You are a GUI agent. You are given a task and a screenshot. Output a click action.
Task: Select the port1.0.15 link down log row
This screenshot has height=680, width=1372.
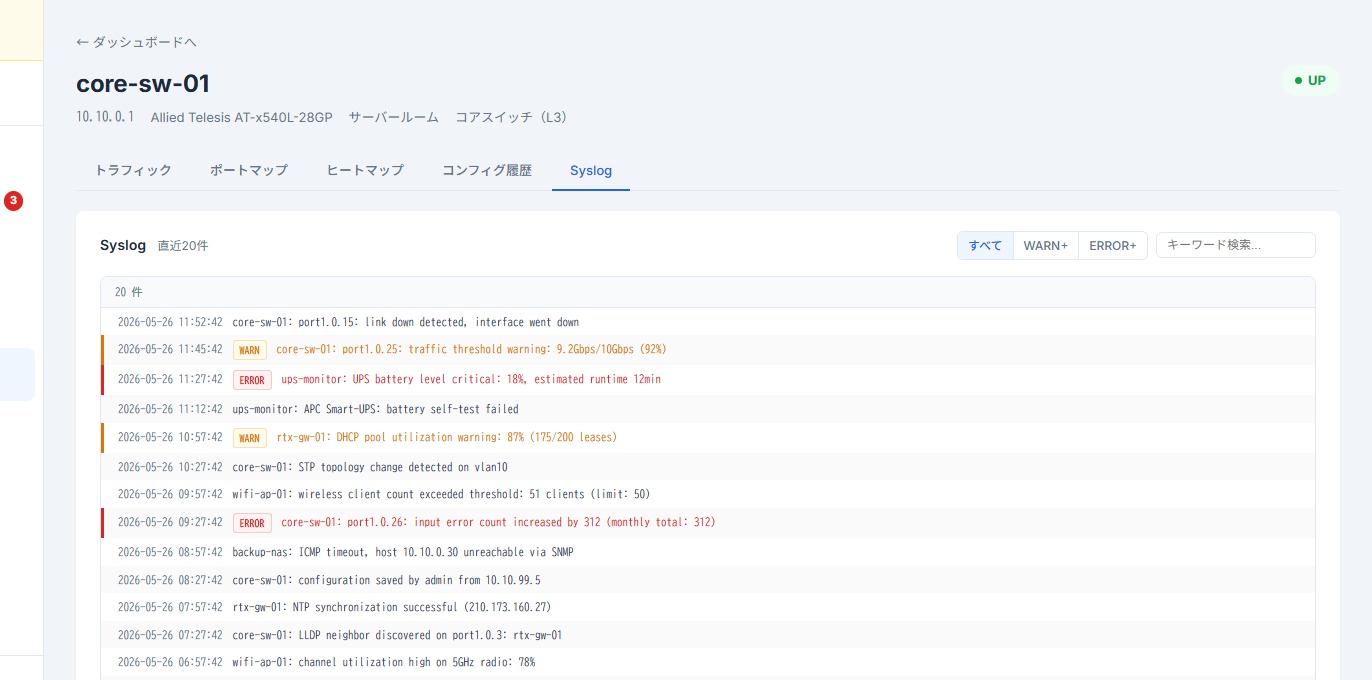tap(708, 322)
